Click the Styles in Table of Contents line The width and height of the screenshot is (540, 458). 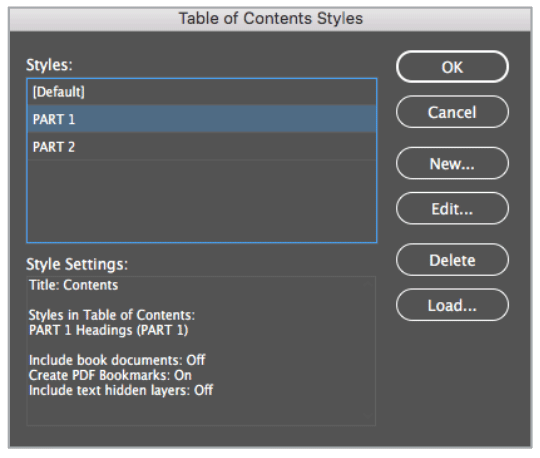coord(112,315)
